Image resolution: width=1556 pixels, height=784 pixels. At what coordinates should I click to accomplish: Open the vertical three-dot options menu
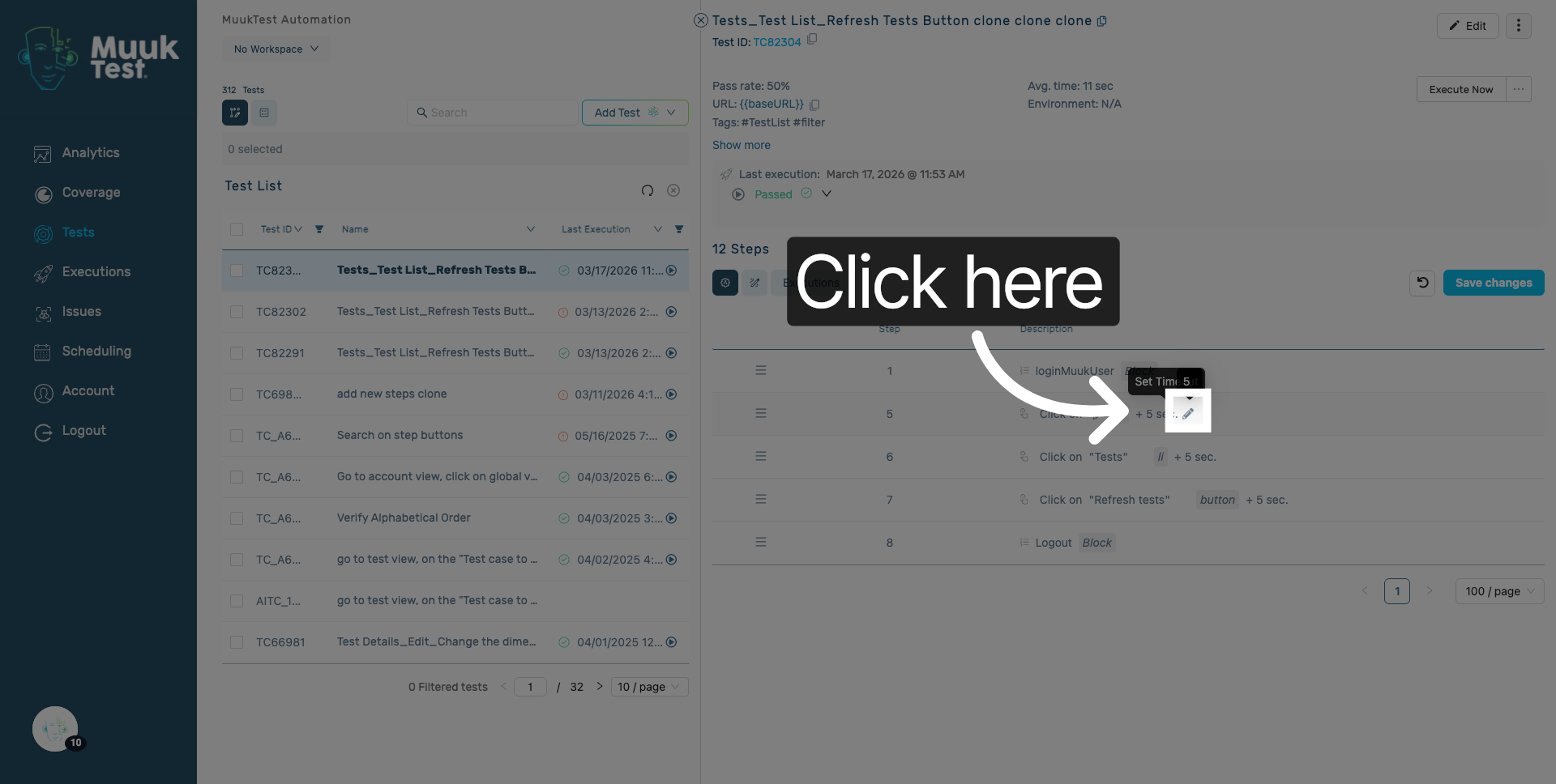[x=1519, y=26]
